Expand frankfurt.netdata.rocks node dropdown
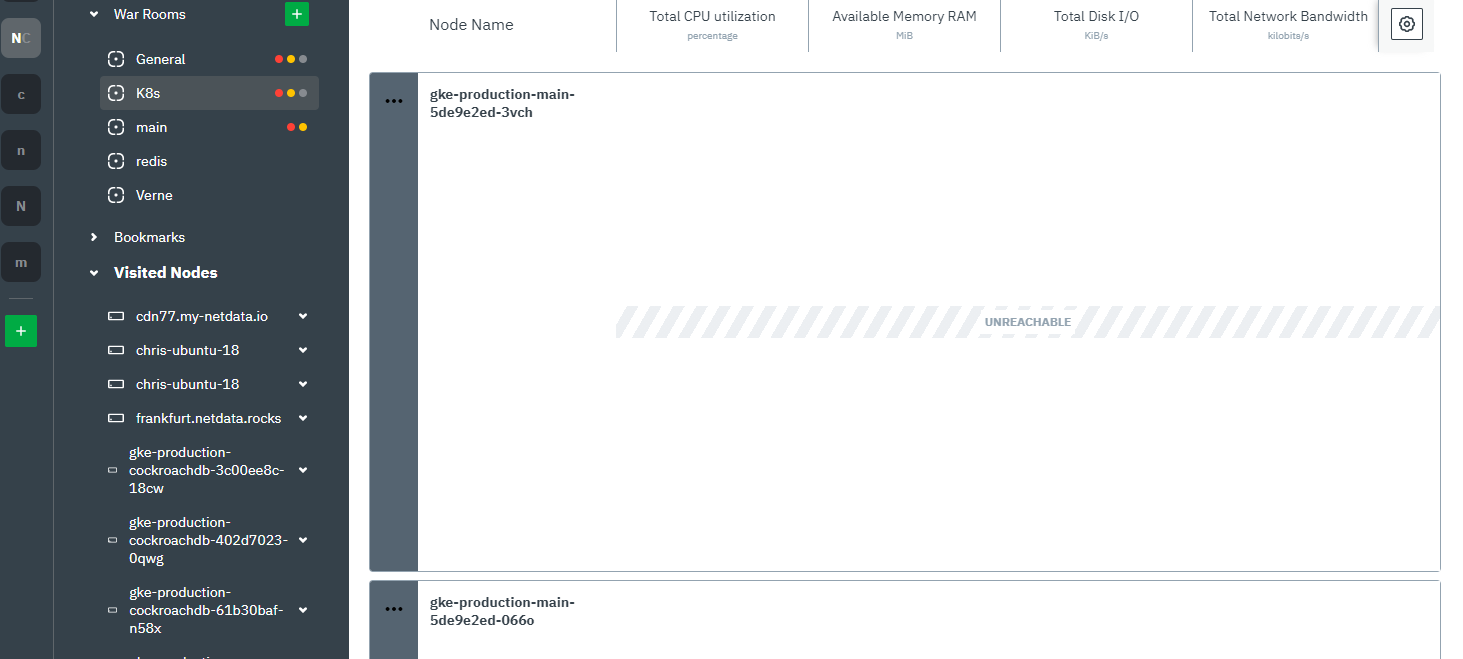The width and height of the screenshot is (1463, 659). click(303, 418)
